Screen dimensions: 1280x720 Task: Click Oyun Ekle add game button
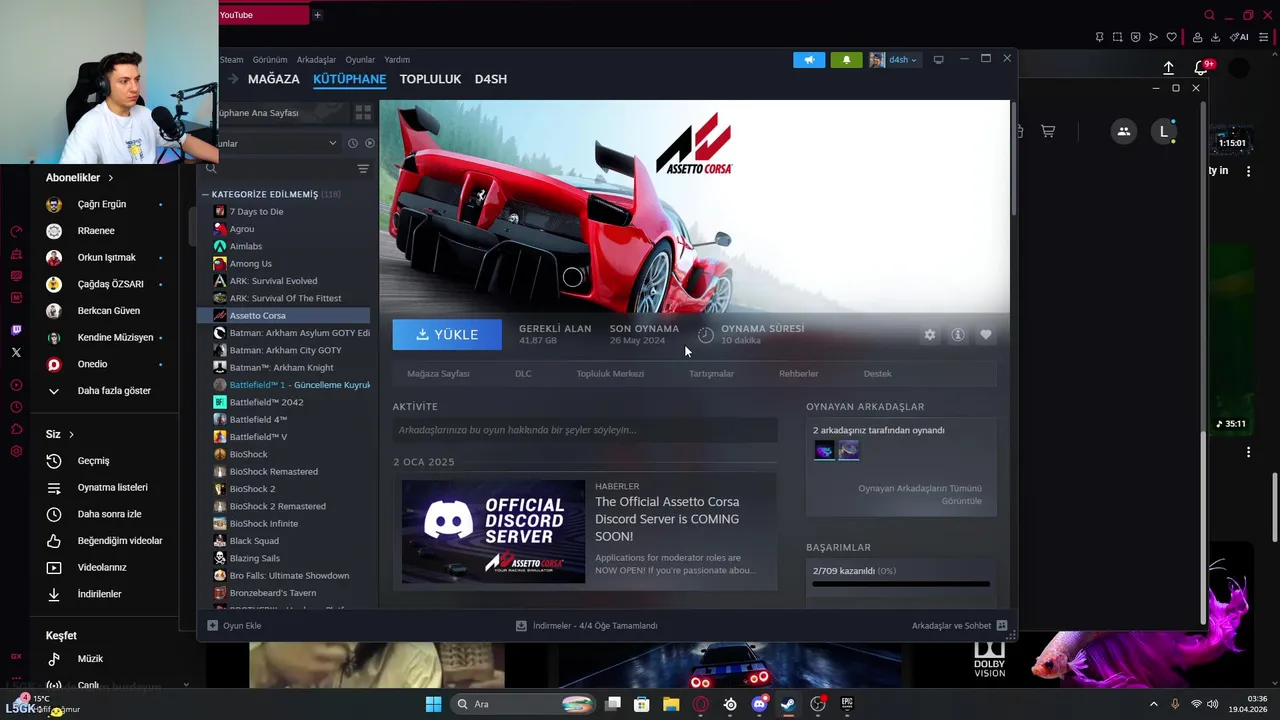(x=234, y=626)
